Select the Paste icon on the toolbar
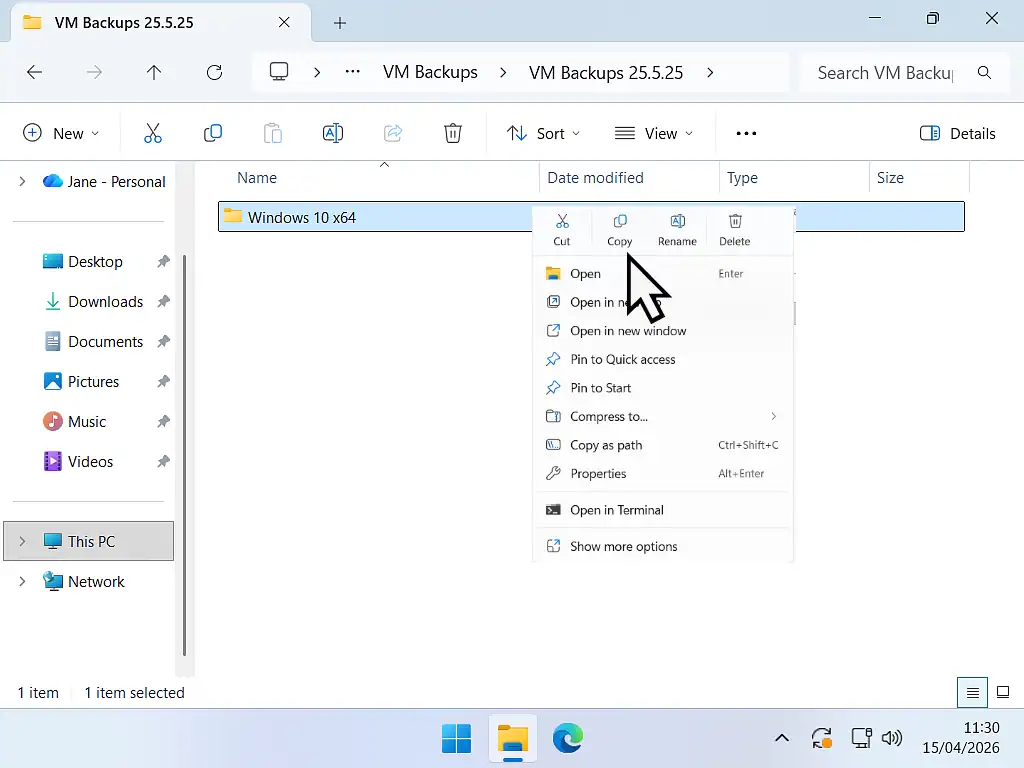 click(273, 132)
